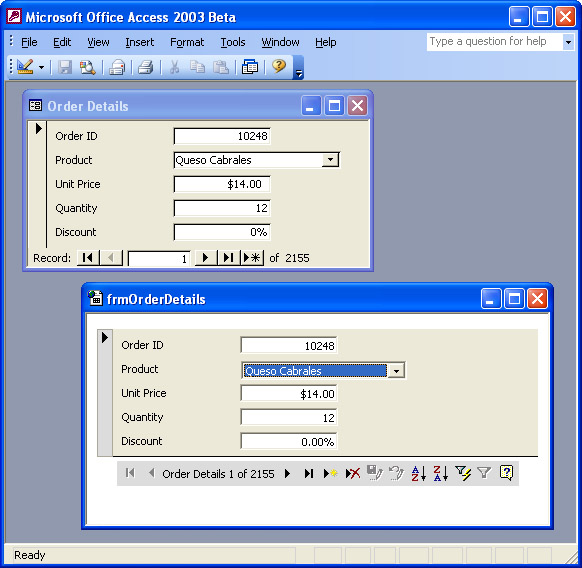Click Queso Cabrales text in Order Details window
Image resolution: width=582 pixels, height=568 pixels.
pyautogui.click(x=213, y=160)
